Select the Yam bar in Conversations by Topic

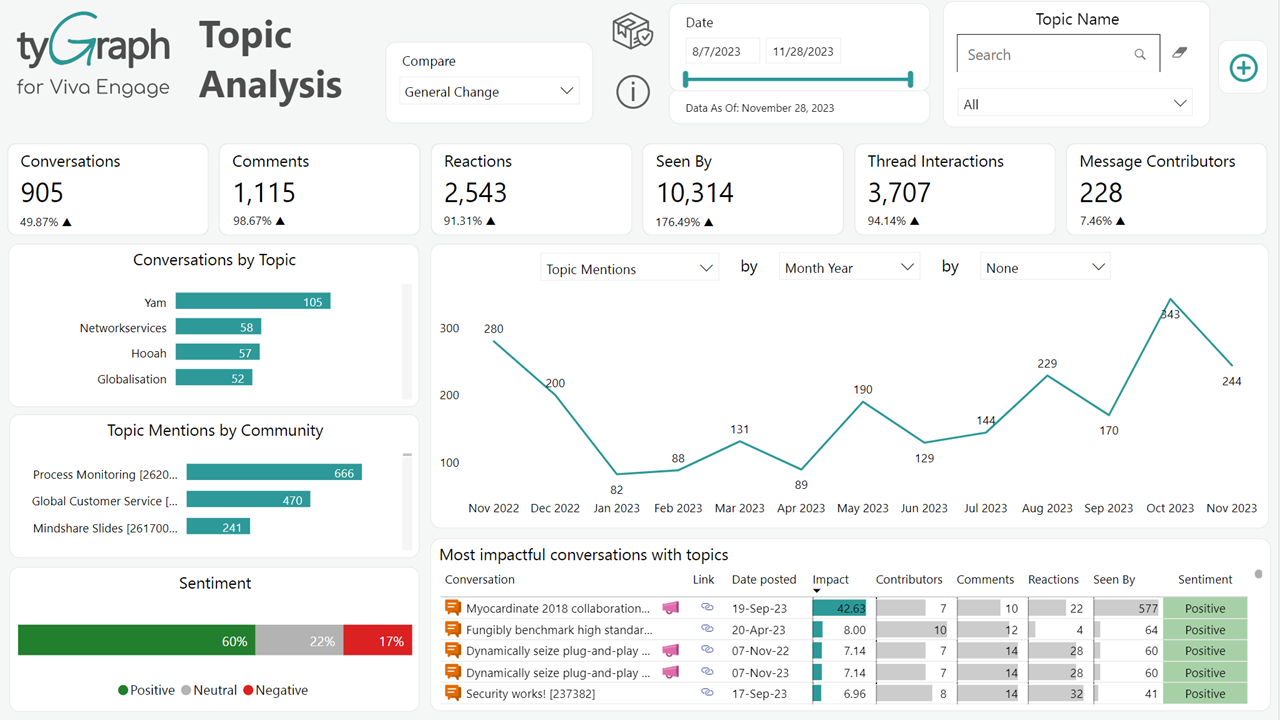pyautogui.click(x=252, y=301)
